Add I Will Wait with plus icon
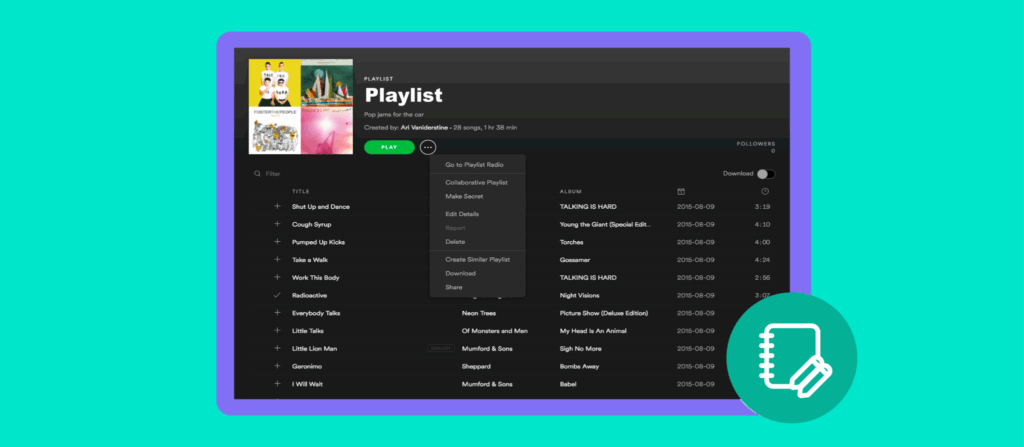Viewport: 1024px width, 447px height. [x=277, y=384]
